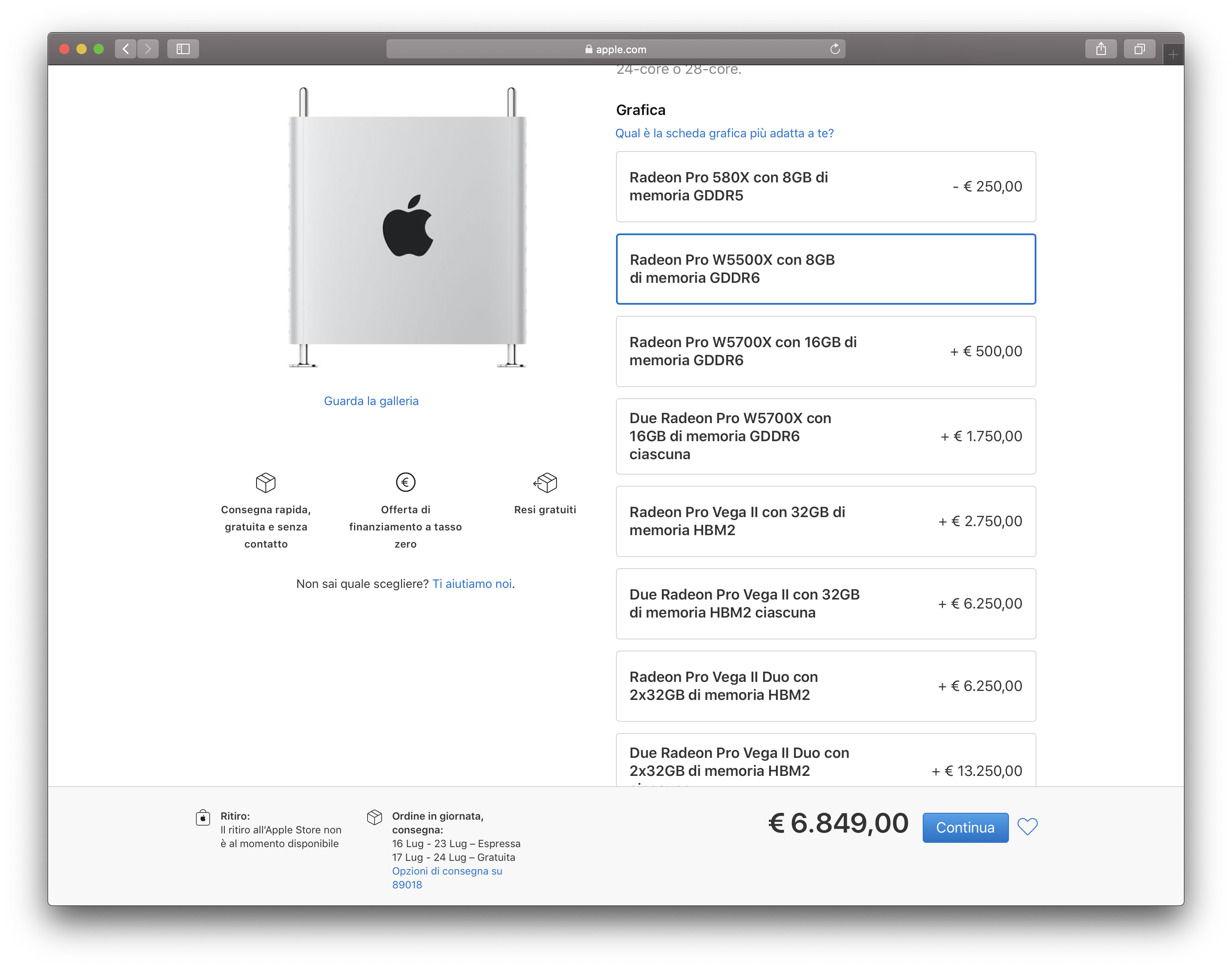Reload the page with the refresh icon
Screen dimensions: 1232x969
(x=835, y=49)
